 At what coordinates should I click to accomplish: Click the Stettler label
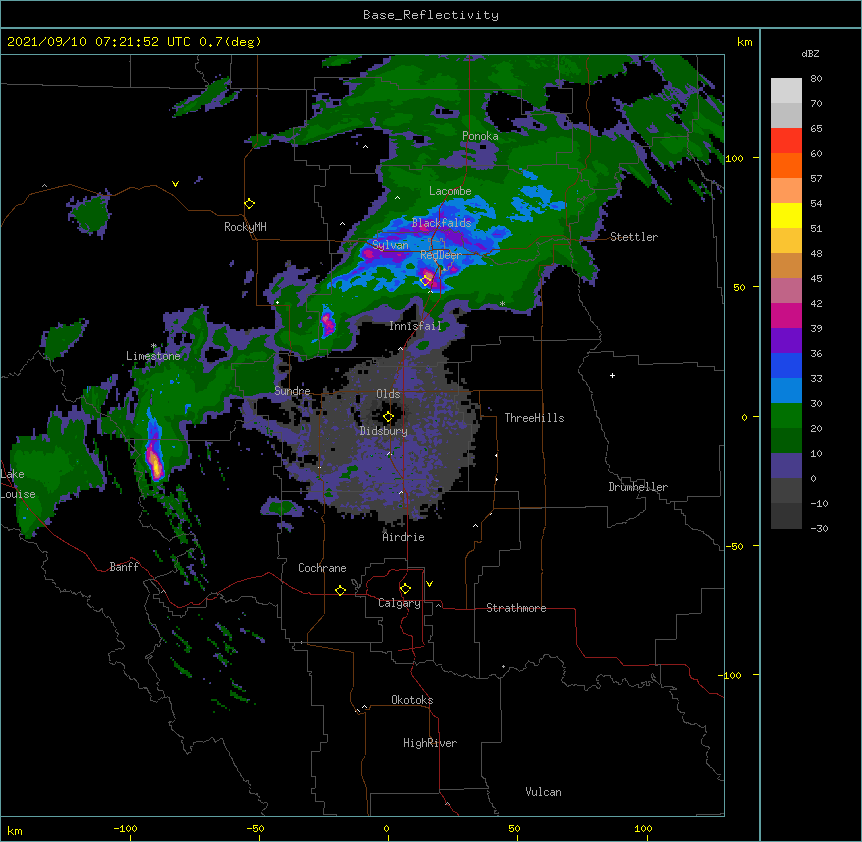point(634,237)
